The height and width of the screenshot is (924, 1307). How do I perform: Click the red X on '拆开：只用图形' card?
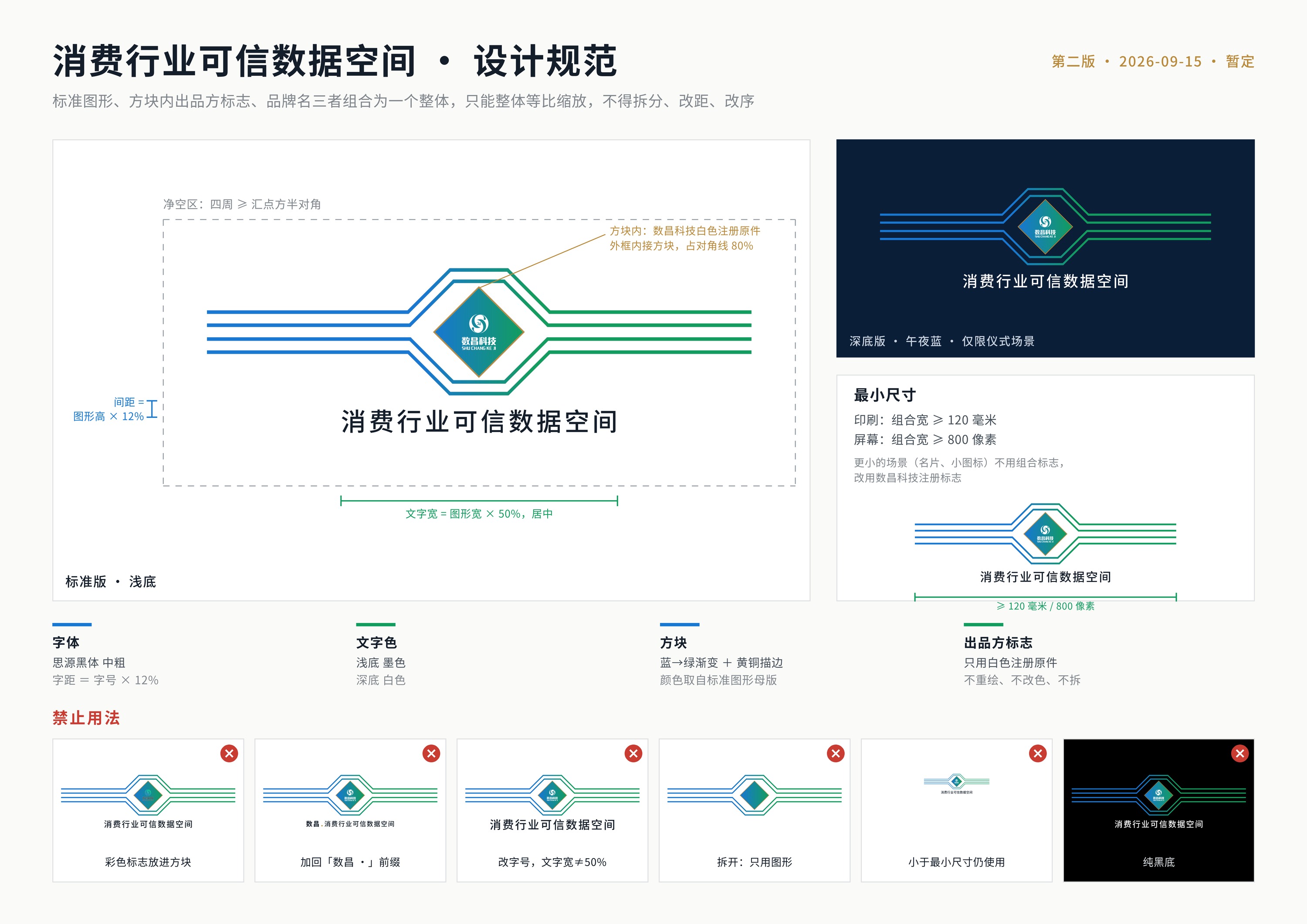[835, 753]
